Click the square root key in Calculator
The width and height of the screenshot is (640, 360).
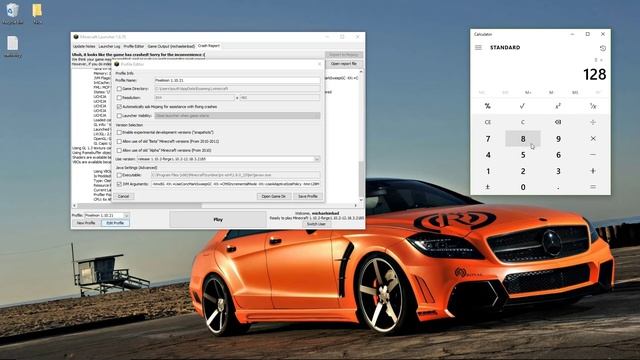522,106
